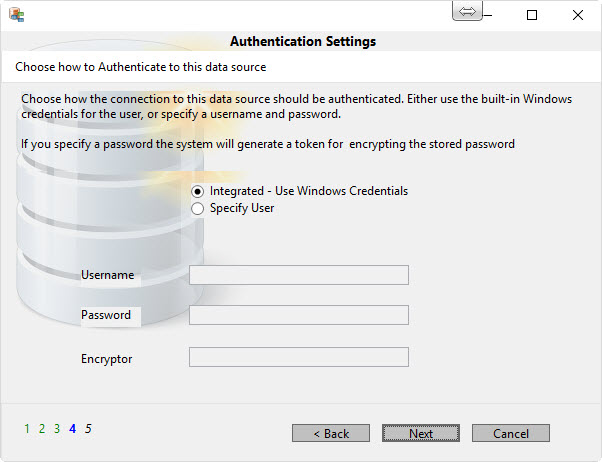Screen dimensions: 602x462
Task: Select Integrated - Use Windows Credentials option
Action: [197, 191]
